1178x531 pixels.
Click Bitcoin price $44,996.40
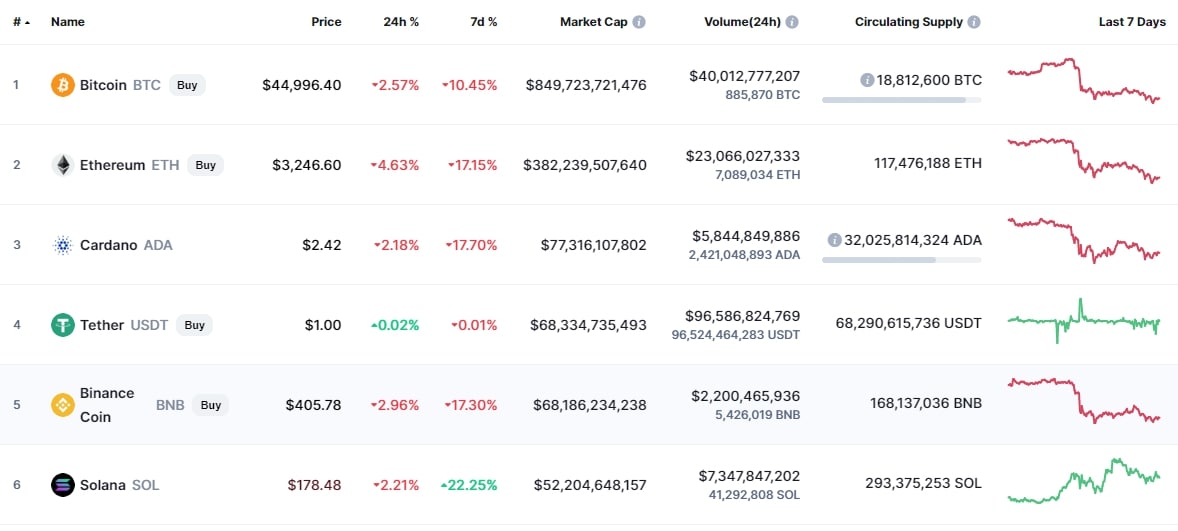click(301, 85)
